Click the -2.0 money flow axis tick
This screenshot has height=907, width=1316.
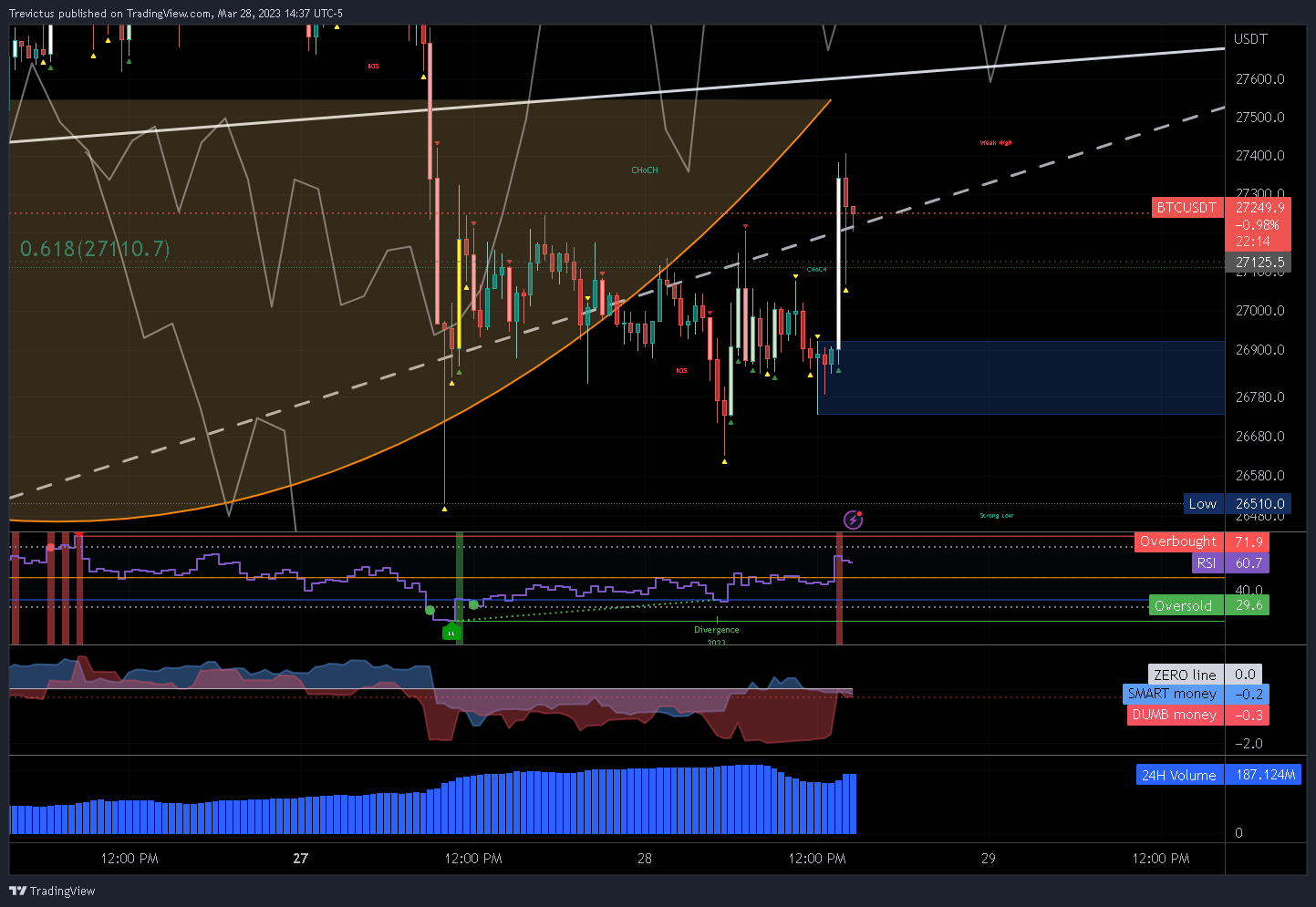tap(1249, 744)
